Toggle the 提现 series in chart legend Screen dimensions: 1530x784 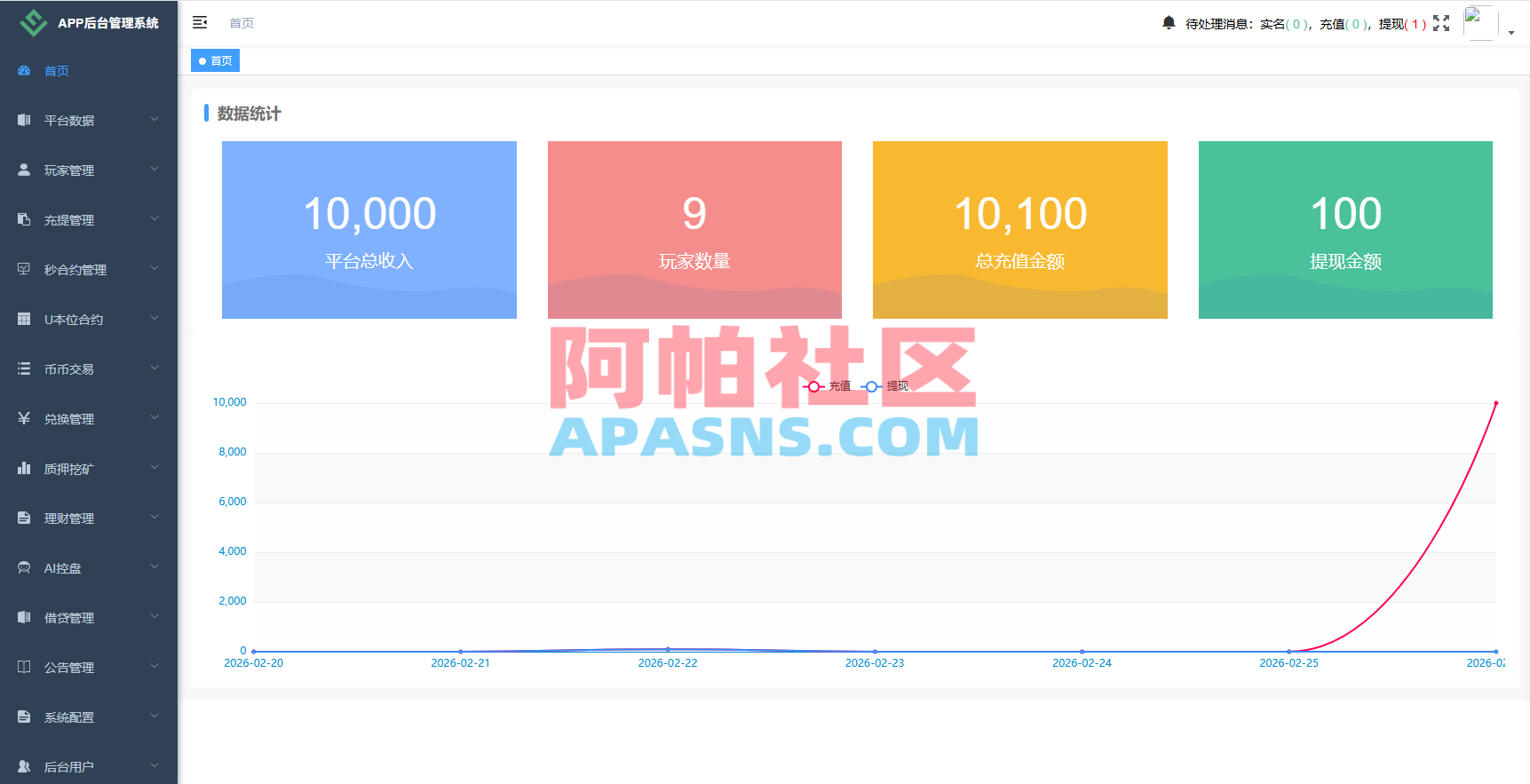pos(884,386)
